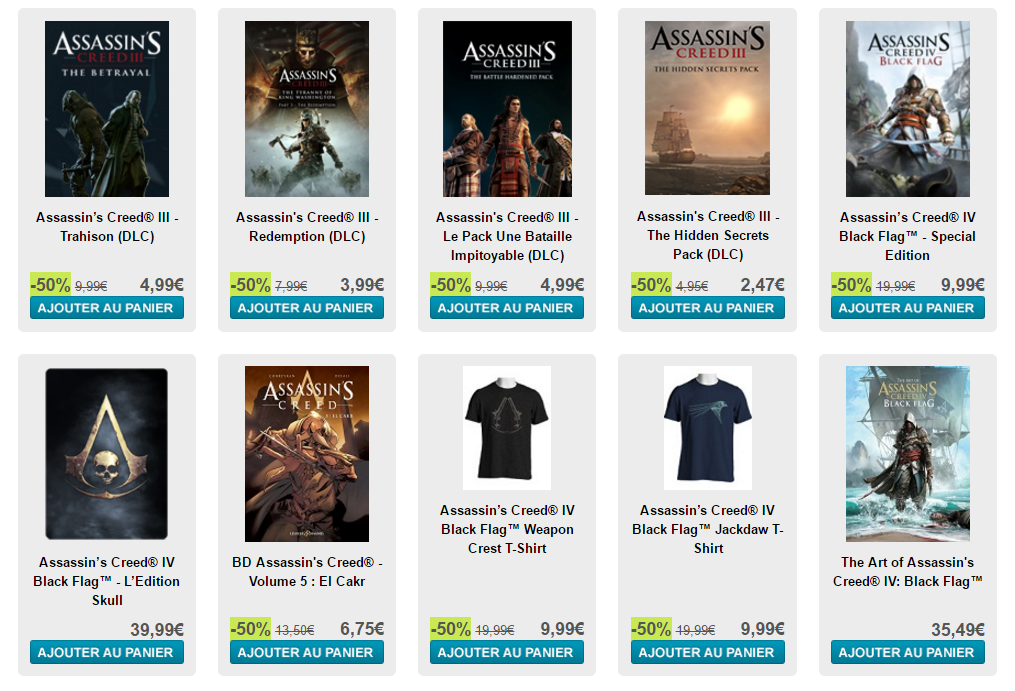The image size is (1015, 691).
Task: Add Black Flag Special Edition to cart
Action: click(908, 308)
